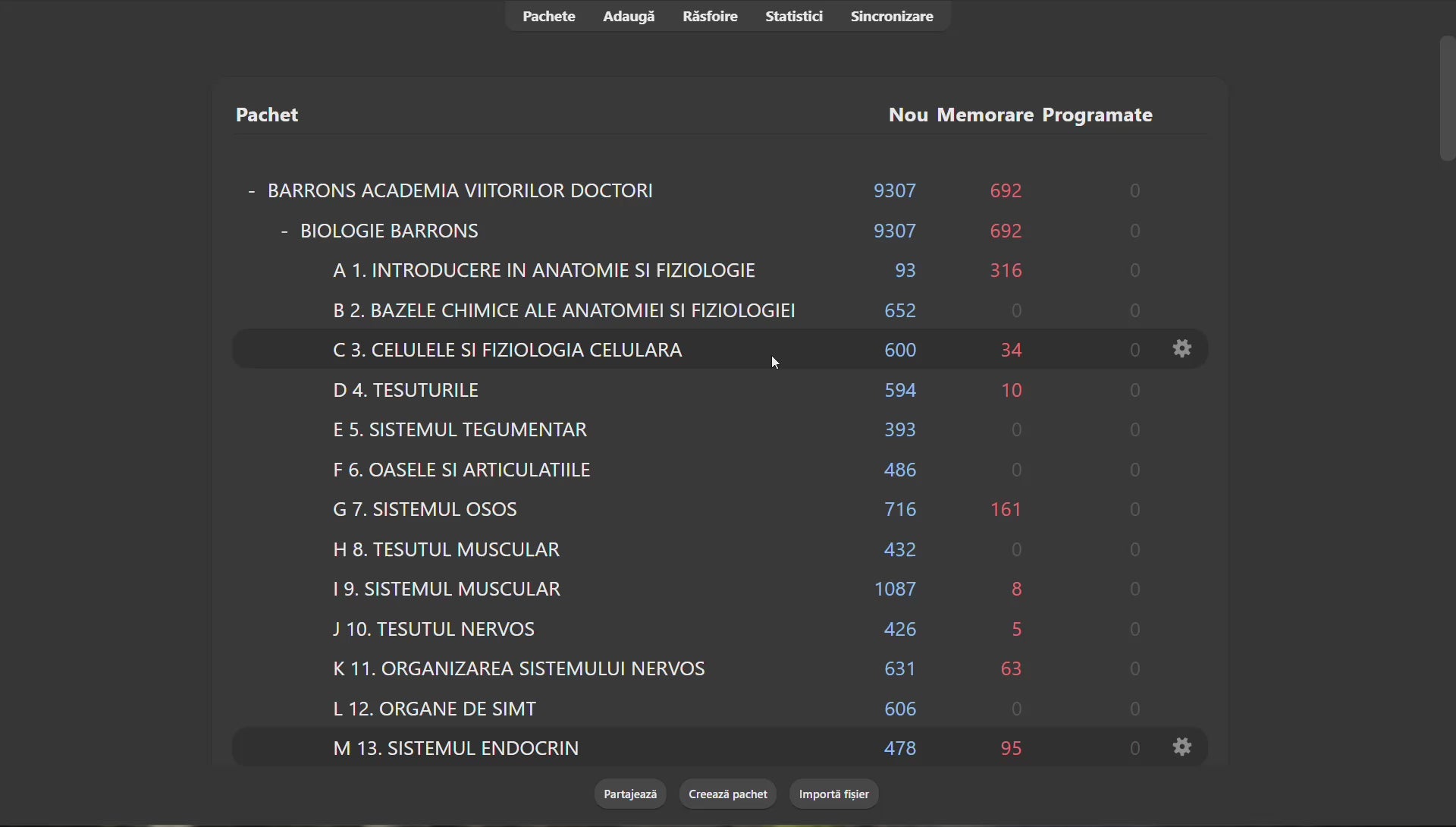Open Răsfoire card browser
Image resolution: width=1456 pixels, height=827 pixels.
pos(710,17)
